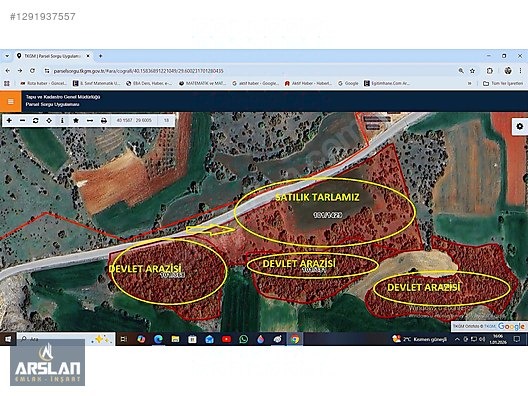Open File Explorer from taskbar
Image resolution: width=528 pixels, height=396 pixels.
click(x=175, y=339)
